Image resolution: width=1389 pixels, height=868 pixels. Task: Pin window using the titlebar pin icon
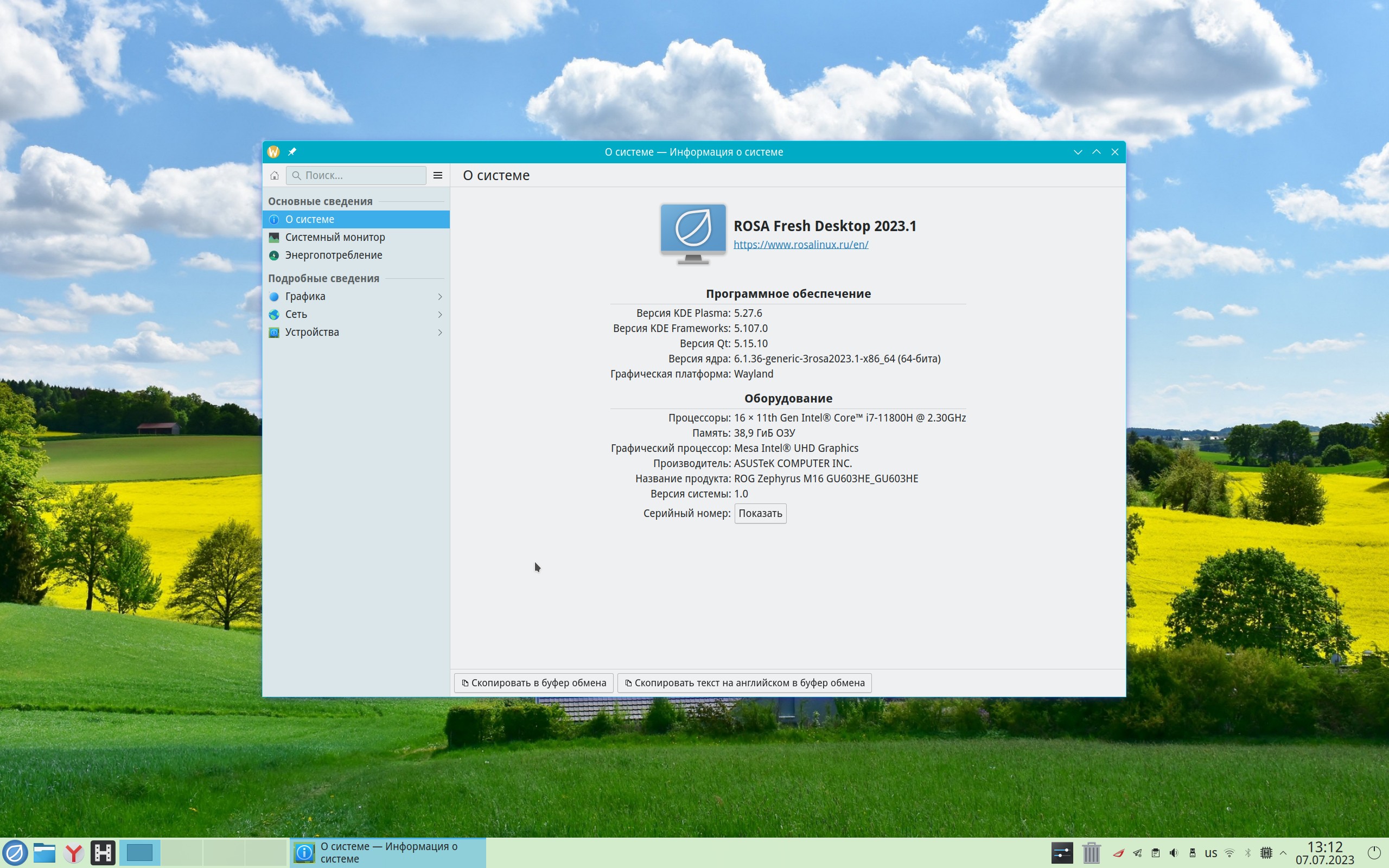(x=292, y=152)
